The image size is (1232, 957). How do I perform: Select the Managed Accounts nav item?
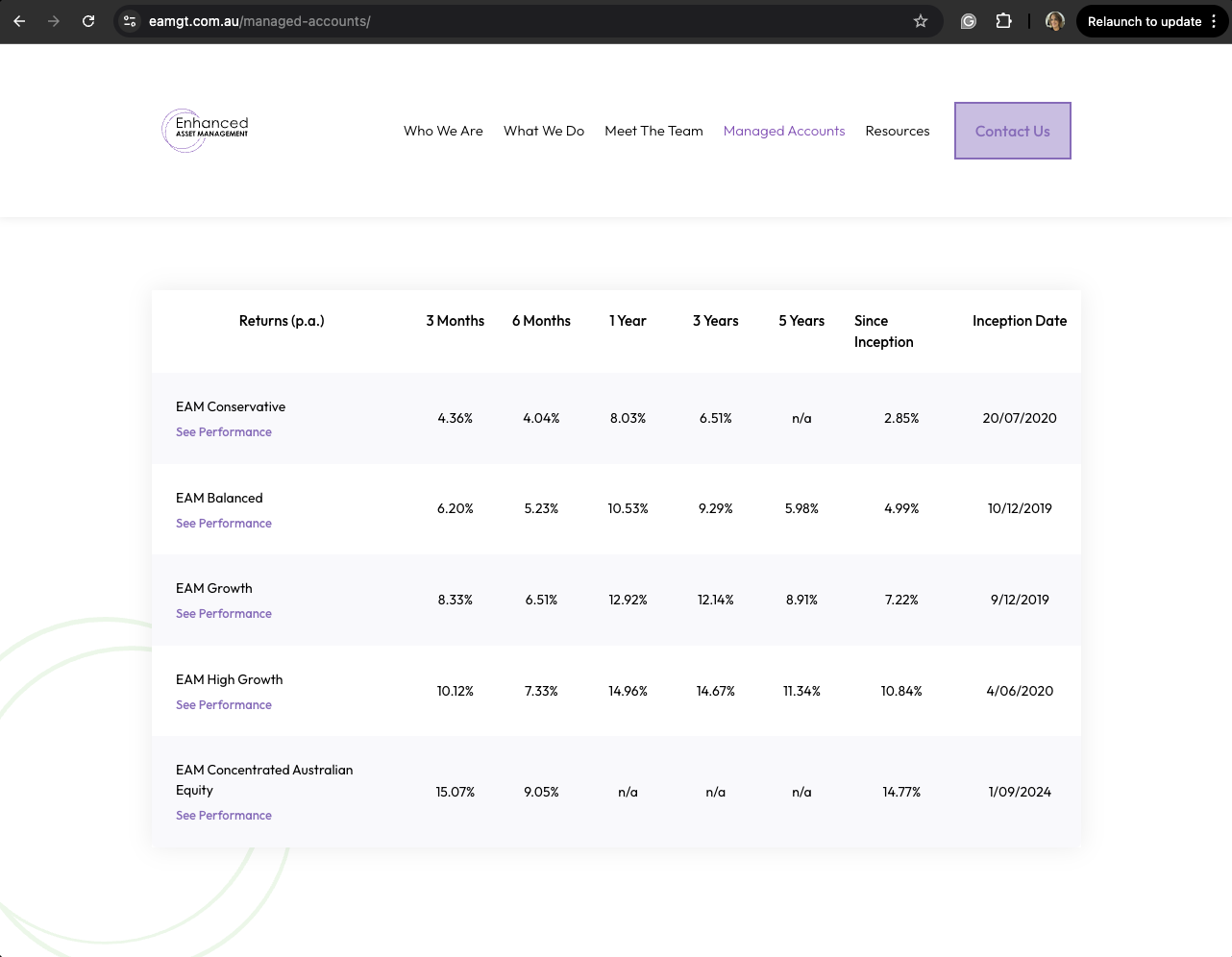784,131
